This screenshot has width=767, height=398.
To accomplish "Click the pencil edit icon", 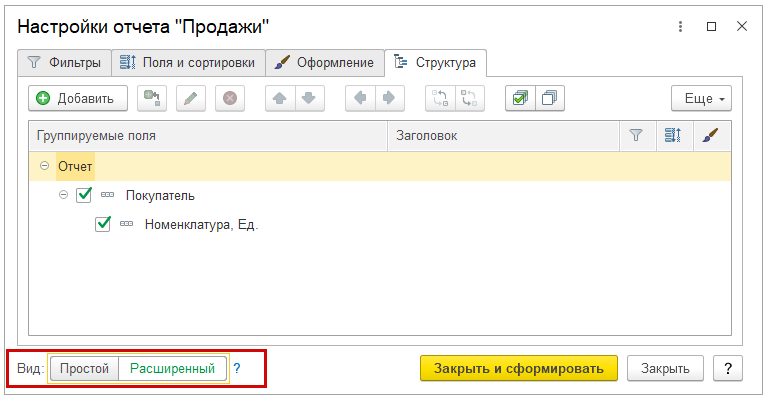I will click(x=191, y=98).
